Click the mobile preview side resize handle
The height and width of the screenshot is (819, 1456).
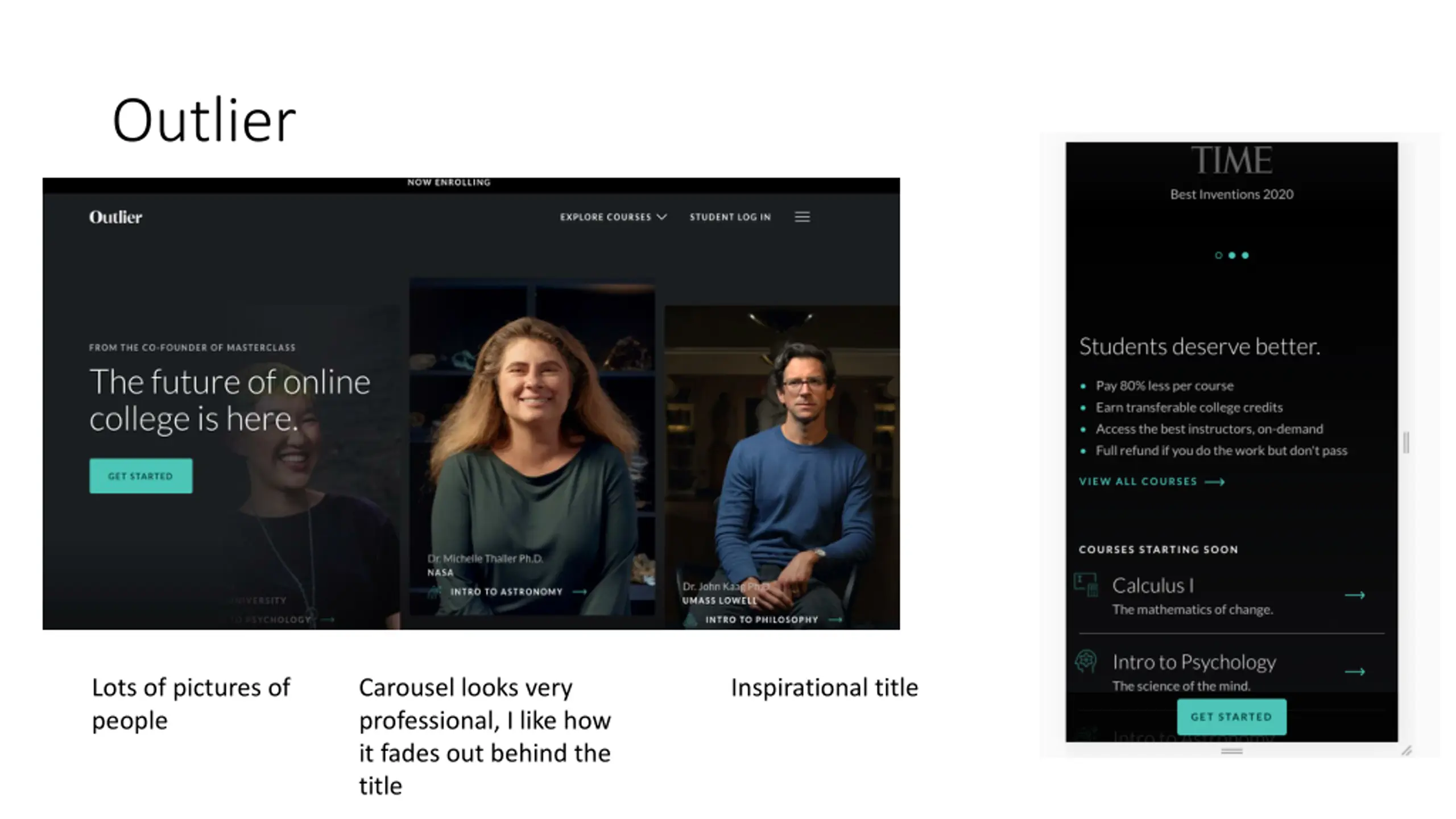click(x=1407, y=442)
